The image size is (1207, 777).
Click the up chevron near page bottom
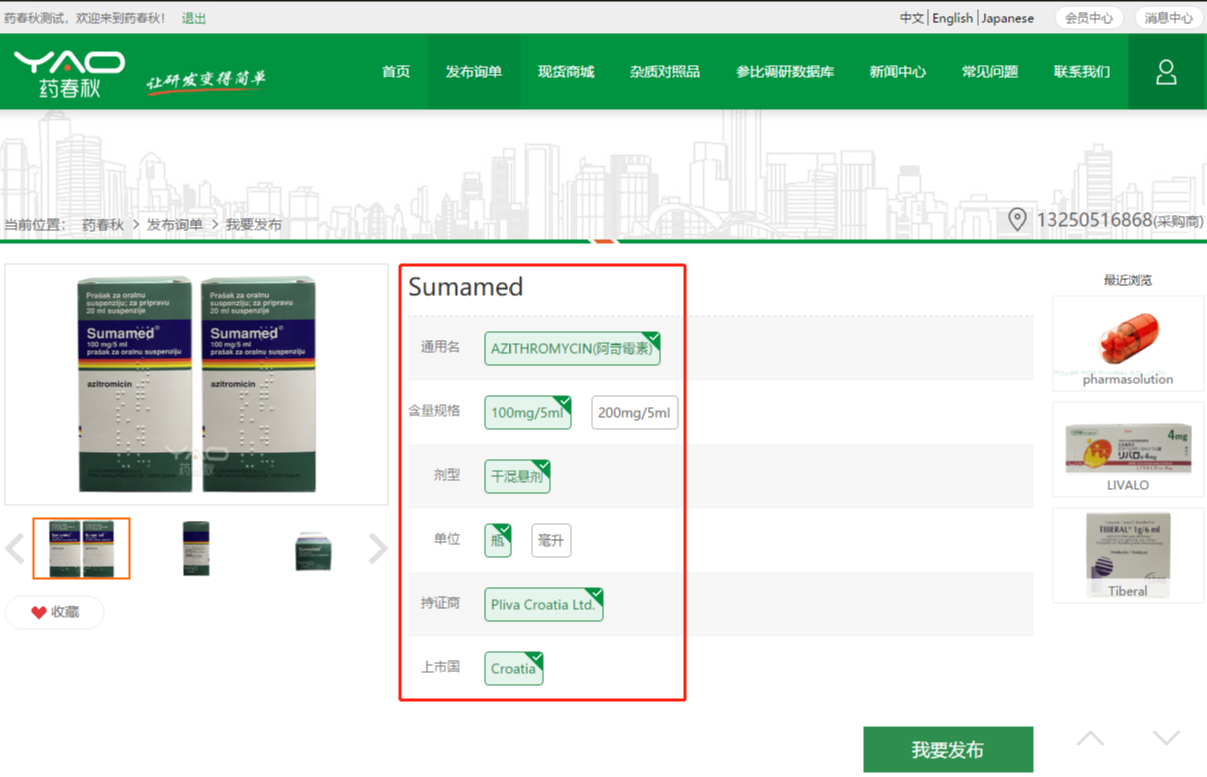coord(1090,739)
